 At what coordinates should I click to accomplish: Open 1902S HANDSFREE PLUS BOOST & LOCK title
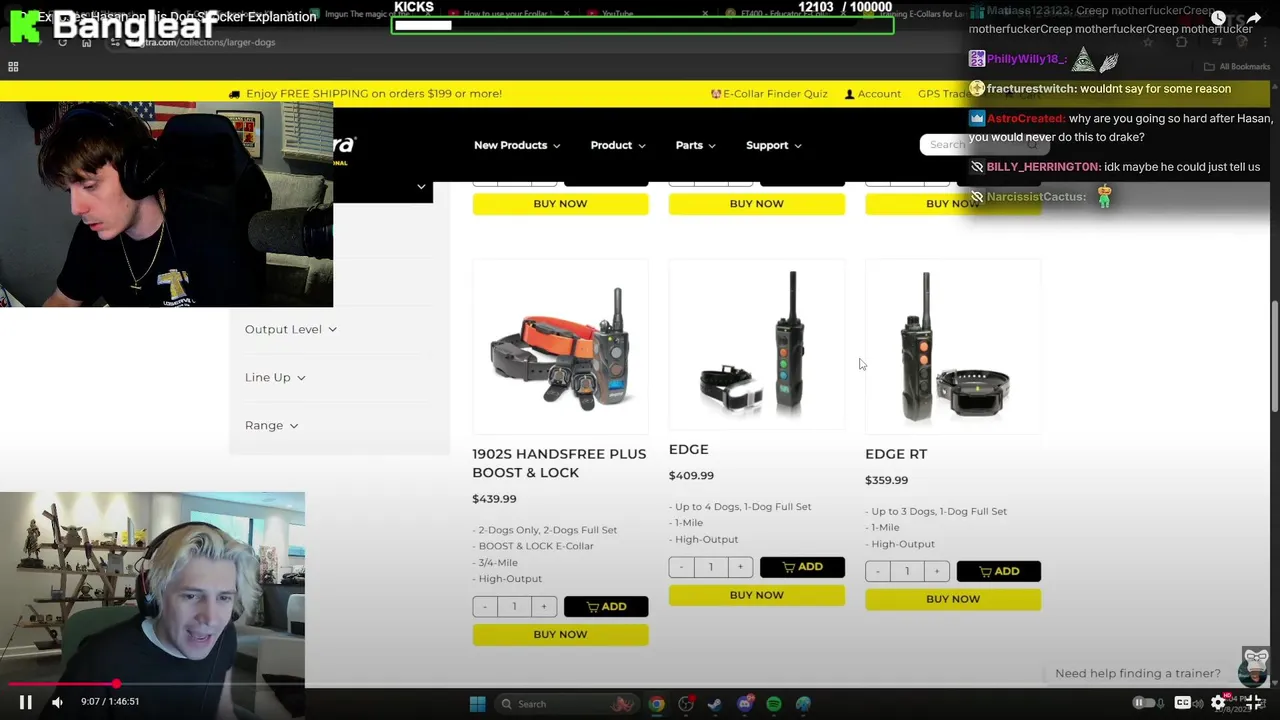click(x=559, y=463)
